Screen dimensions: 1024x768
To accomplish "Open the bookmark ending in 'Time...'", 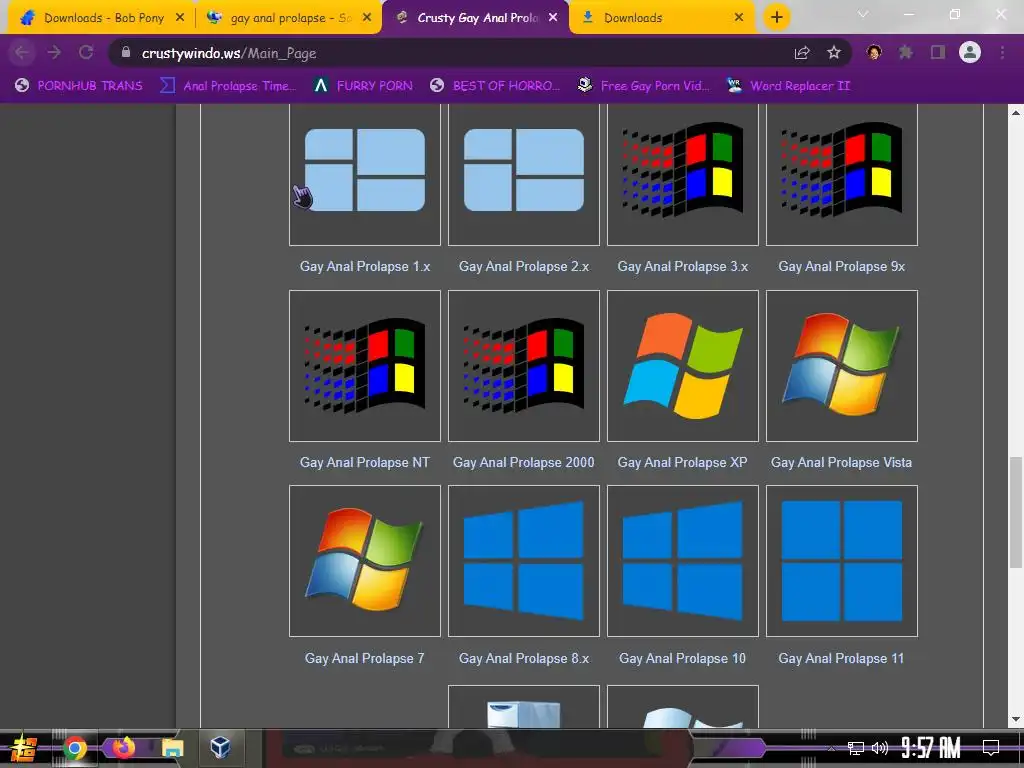I will (228, 86).
